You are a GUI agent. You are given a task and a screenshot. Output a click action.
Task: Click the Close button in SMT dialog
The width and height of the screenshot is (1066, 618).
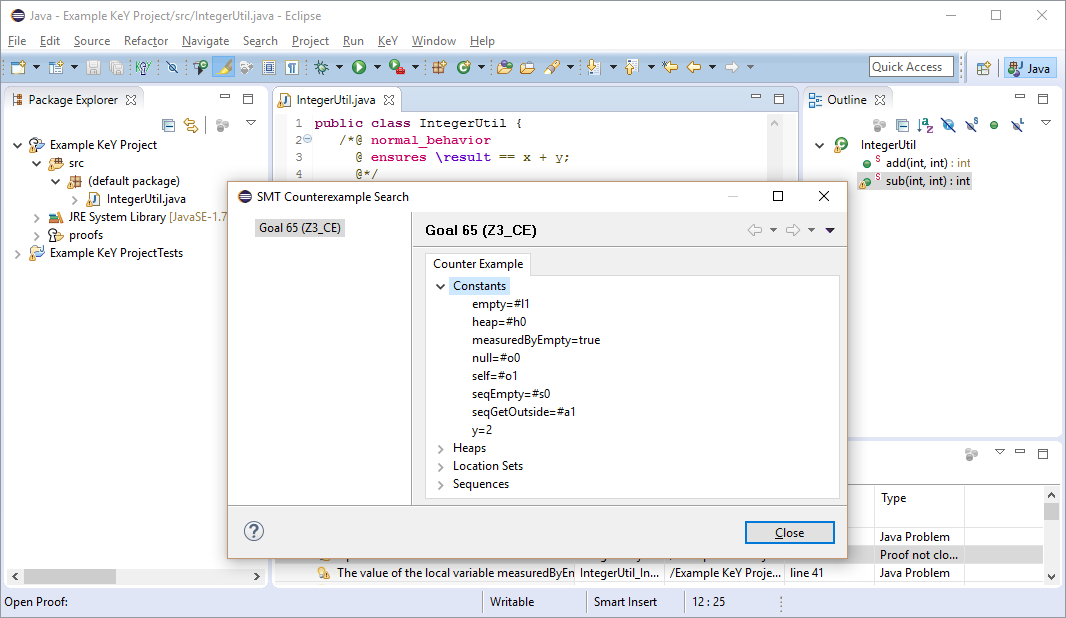click(789, 533)
